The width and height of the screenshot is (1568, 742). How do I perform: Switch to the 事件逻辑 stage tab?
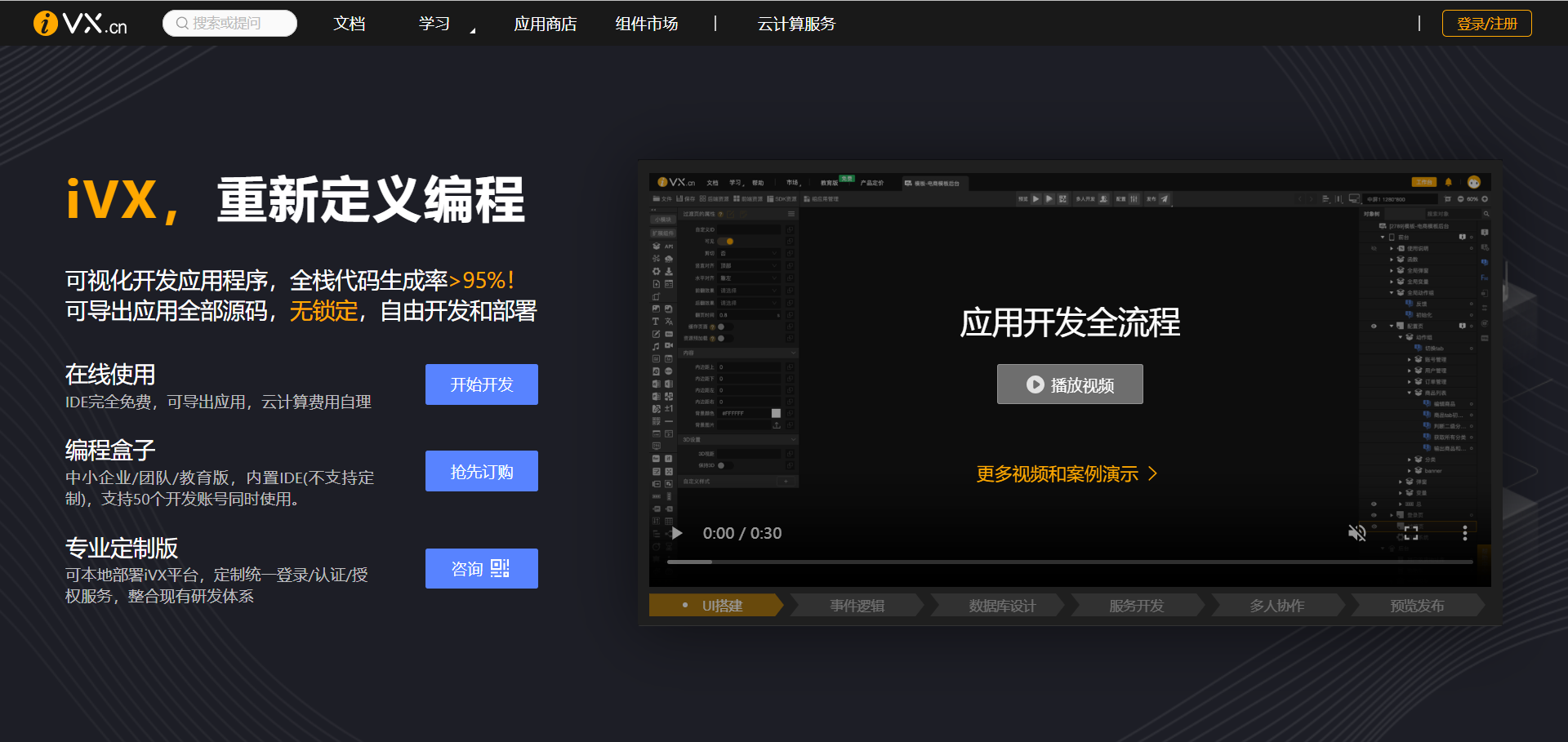click(855, 605)
